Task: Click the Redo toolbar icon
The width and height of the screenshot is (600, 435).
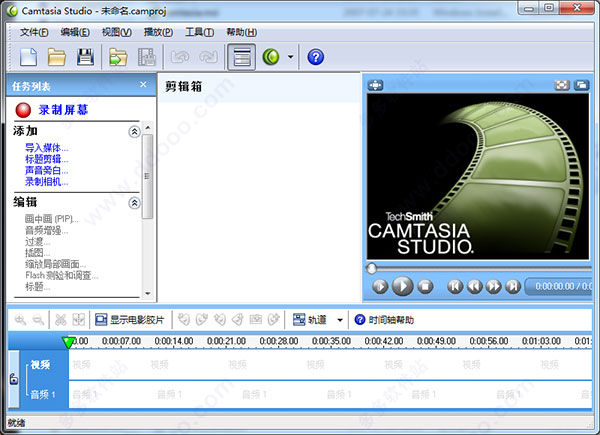Action: 209,57
